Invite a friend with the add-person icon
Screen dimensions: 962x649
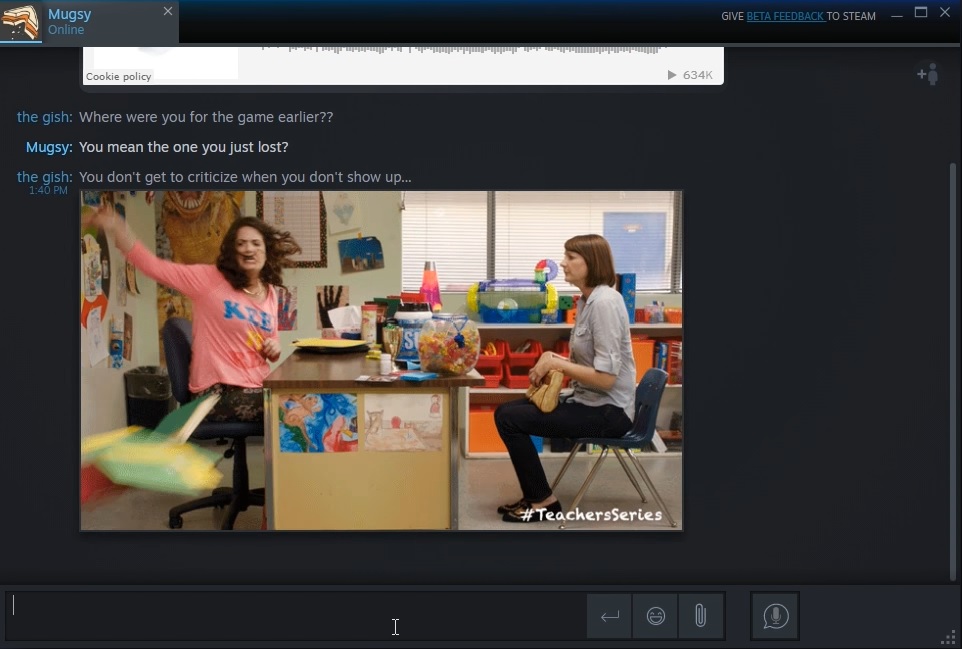tap(928, 74)
